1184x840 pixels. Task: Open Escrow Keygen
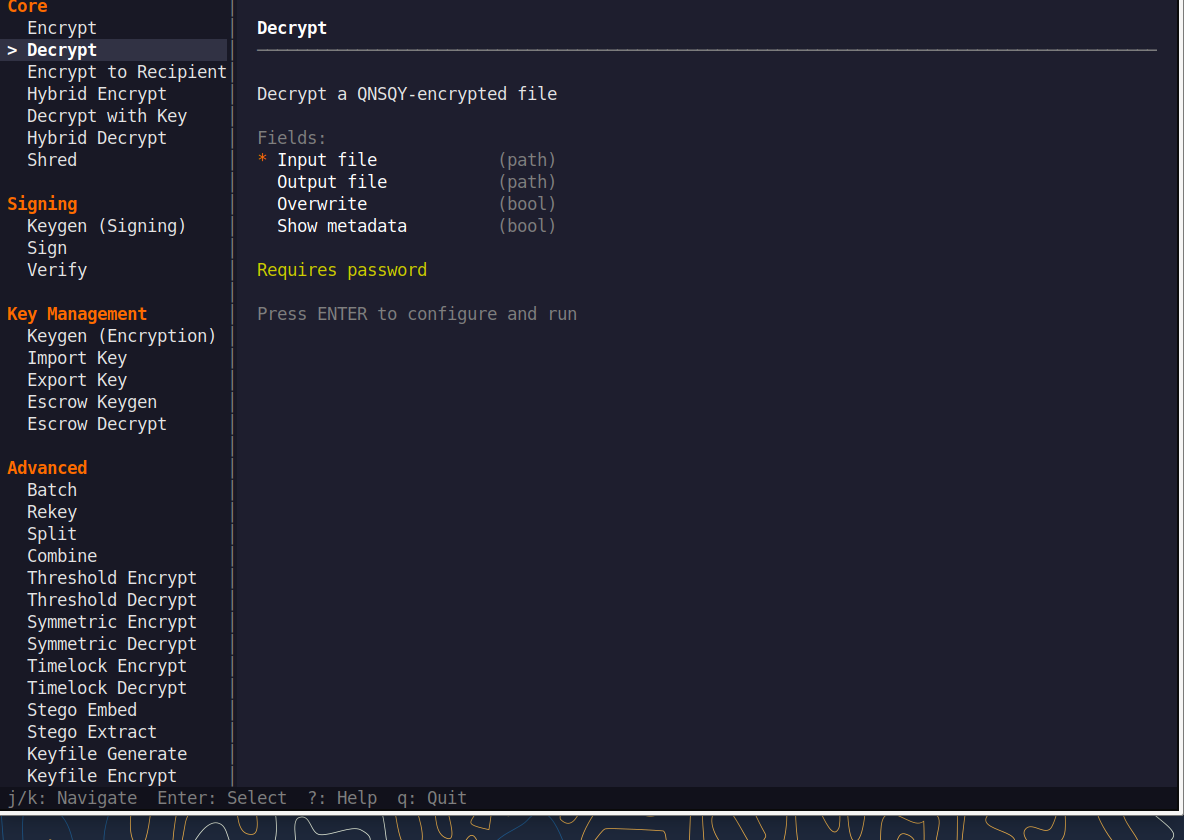pos(92,401)
